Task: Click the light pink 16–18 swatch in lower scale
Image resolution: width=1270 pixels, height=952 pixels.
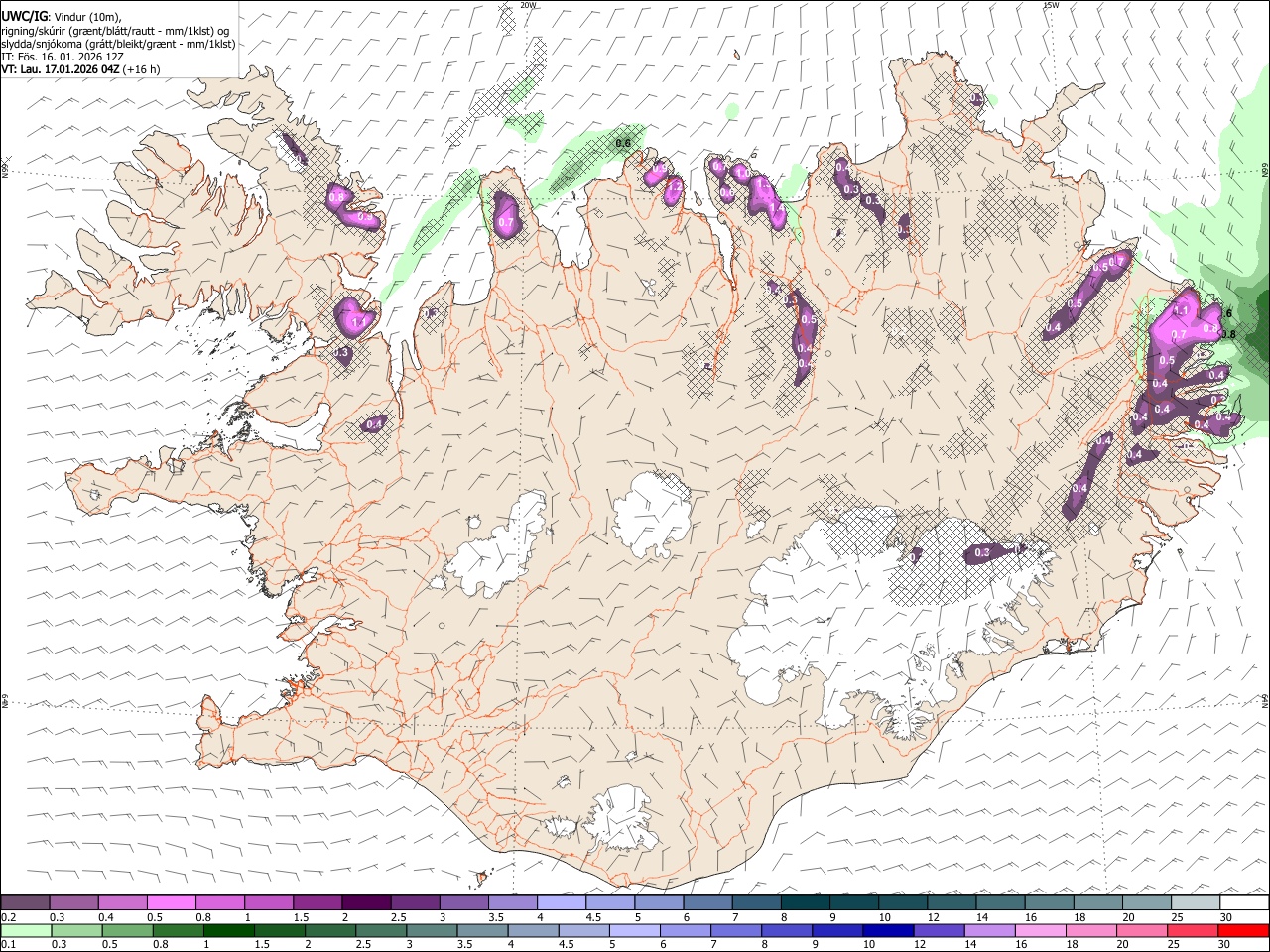Action: click(1039, 930)
